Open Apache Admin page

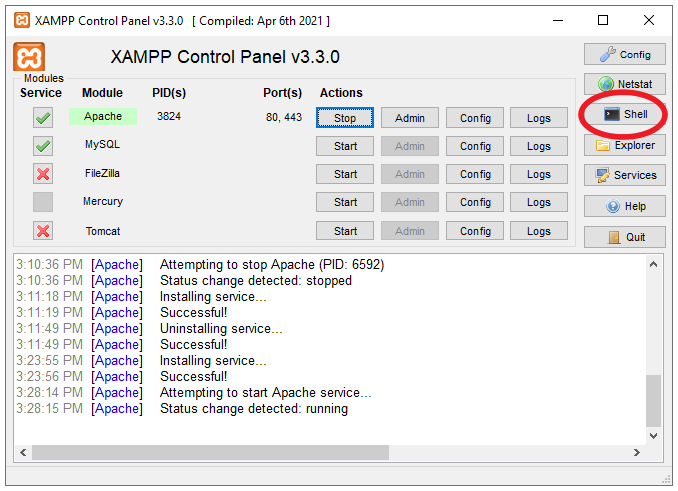tap(409, 118)
